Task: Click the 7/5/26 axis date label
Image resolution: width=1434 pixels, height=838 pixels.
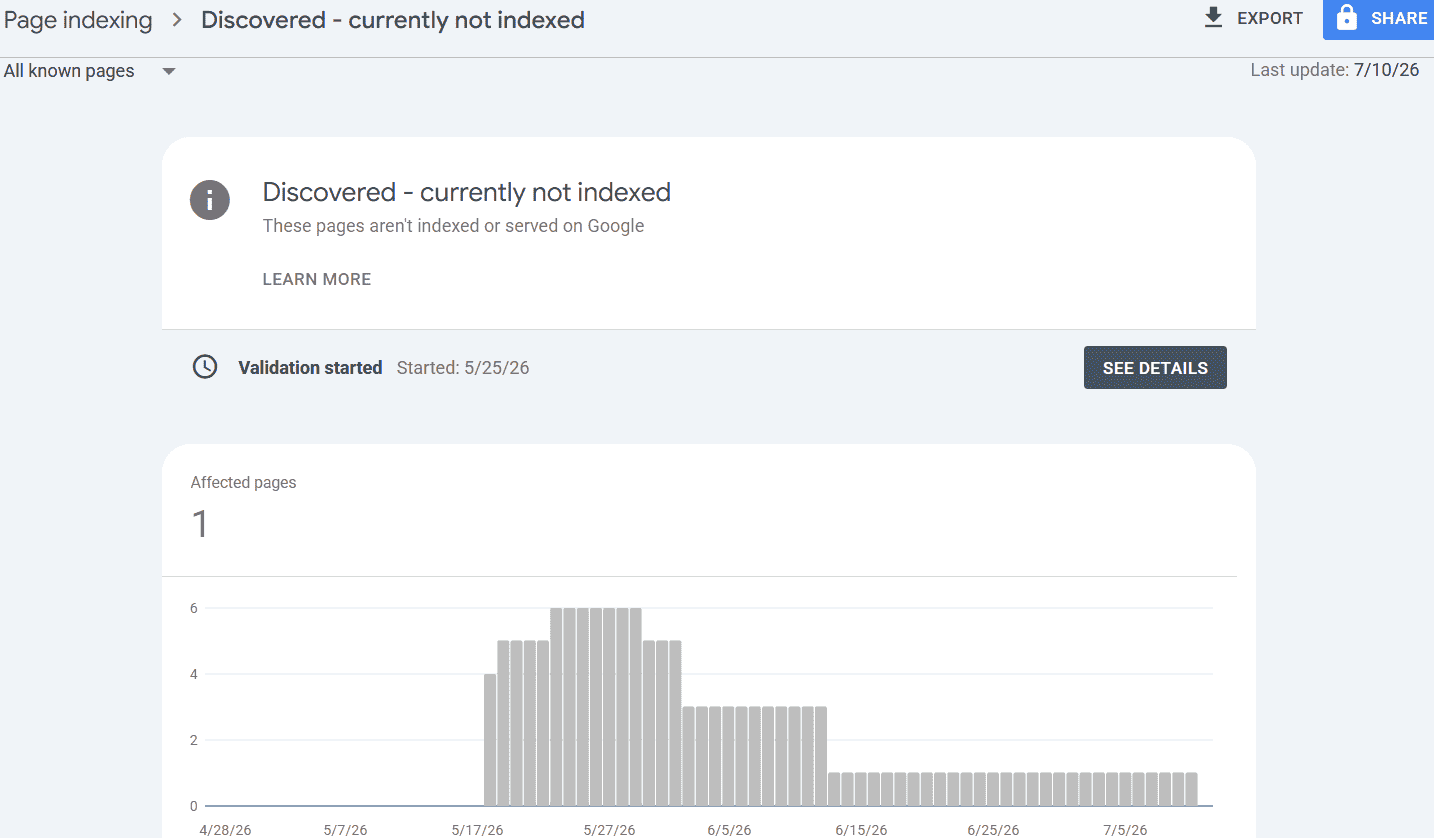Action: coord(1125,830)
